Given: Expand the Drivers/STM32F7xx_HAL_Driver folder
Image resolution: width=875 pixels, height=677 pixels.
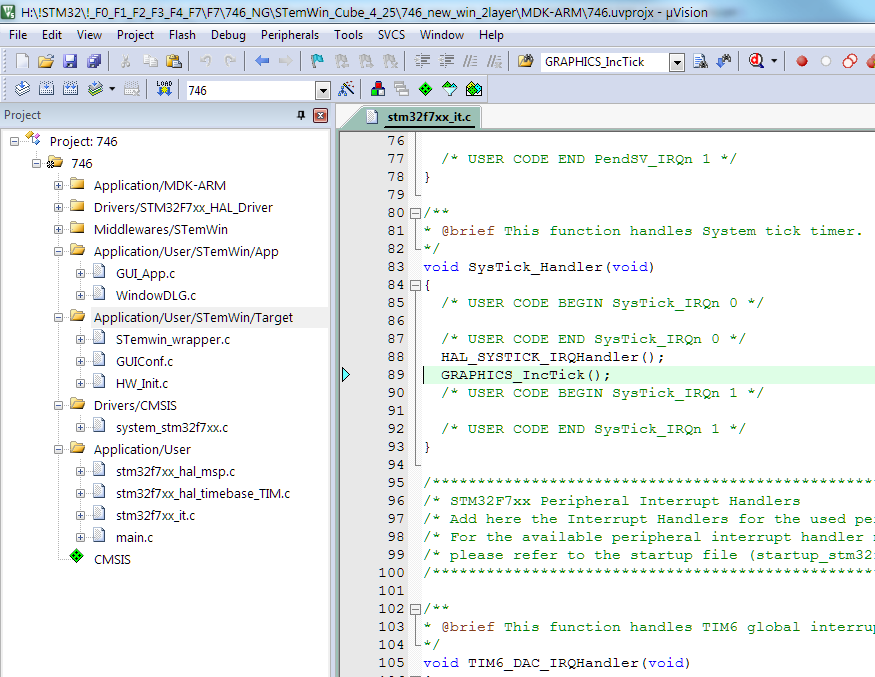Looking at the screenshot, I should pos(59,207).
